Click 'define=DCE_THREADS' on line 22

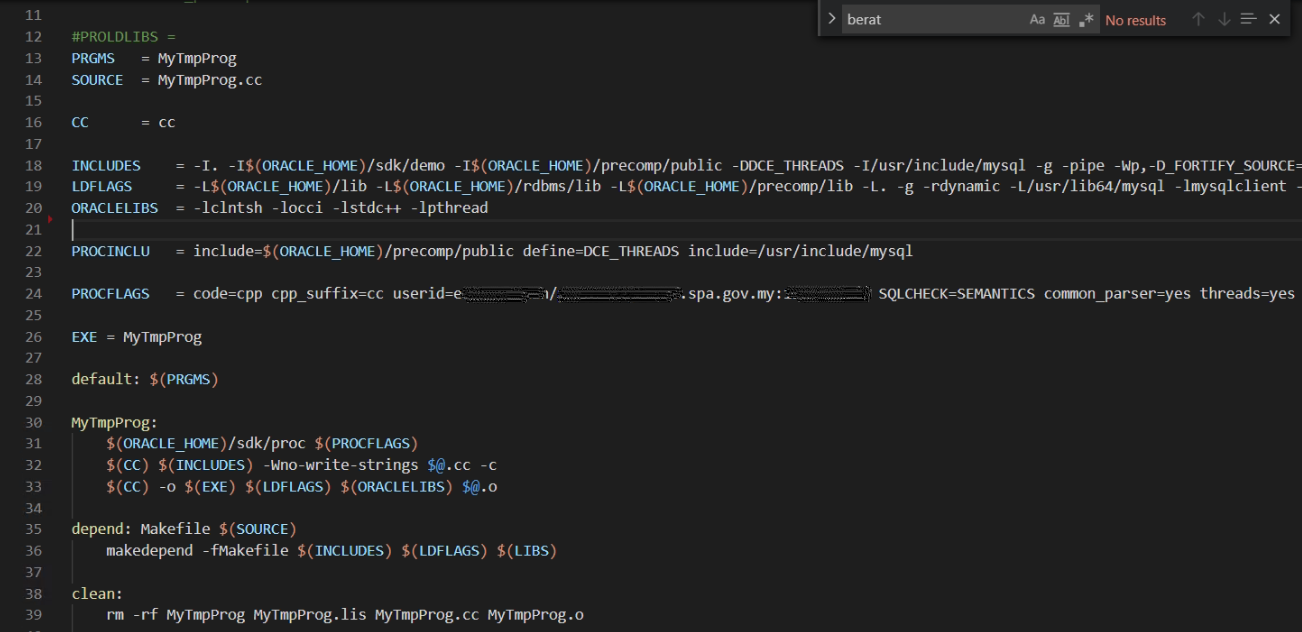tap(601, 251)
